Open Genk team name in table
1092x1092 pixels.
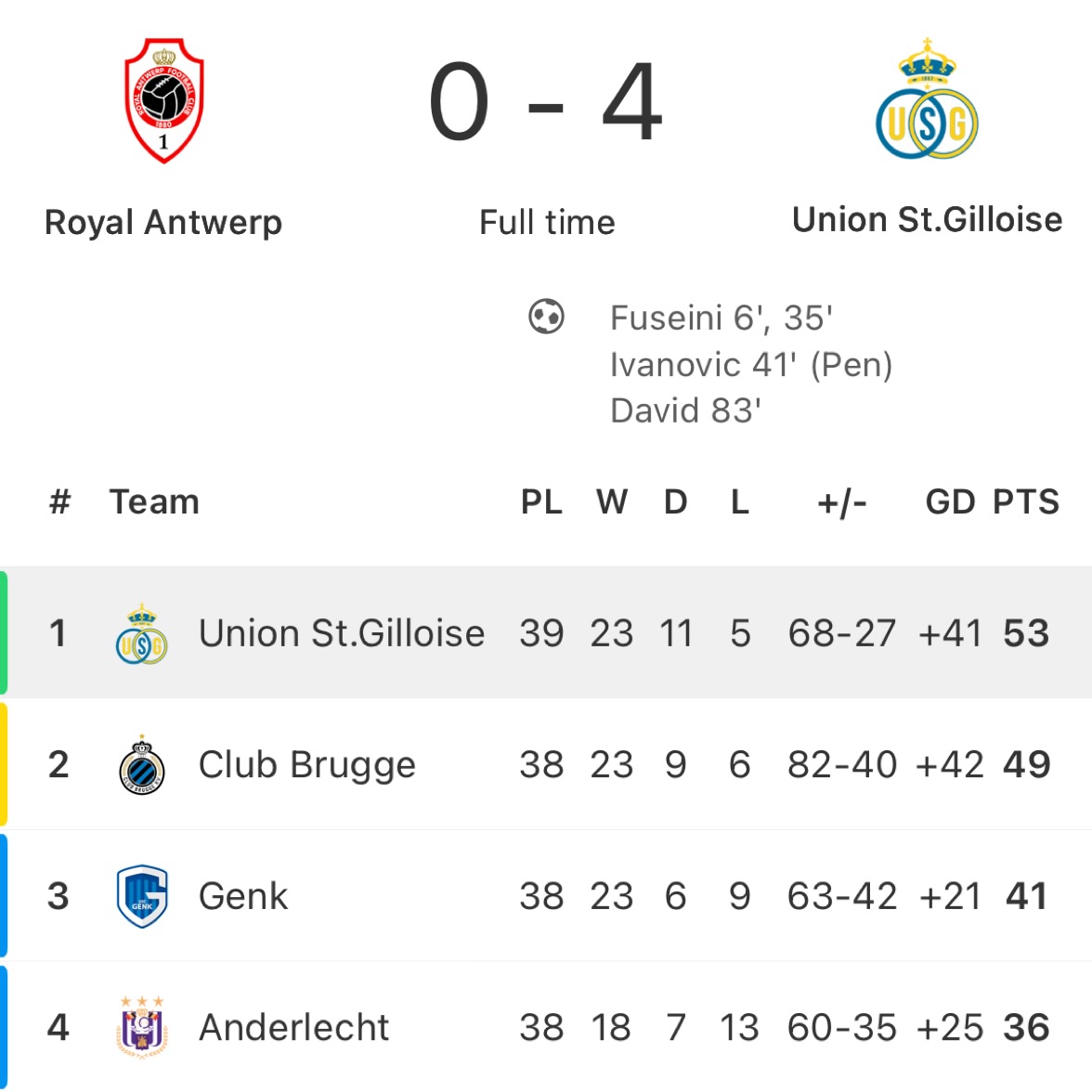coord(243,896)
